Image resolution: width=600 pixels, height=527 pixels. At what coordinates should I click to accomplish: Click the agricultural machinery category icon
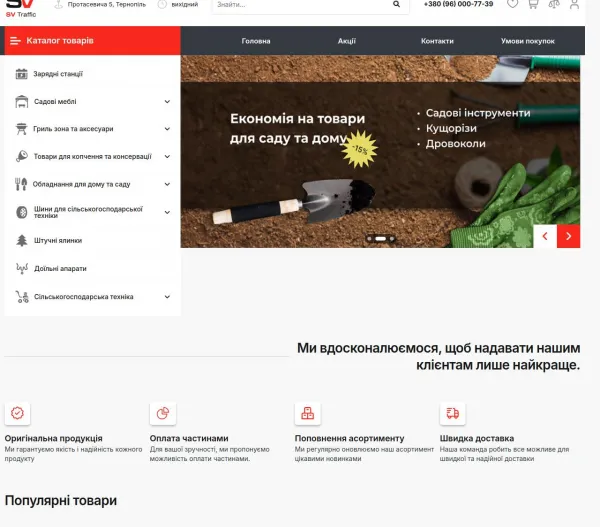click(x=22, y=297)
